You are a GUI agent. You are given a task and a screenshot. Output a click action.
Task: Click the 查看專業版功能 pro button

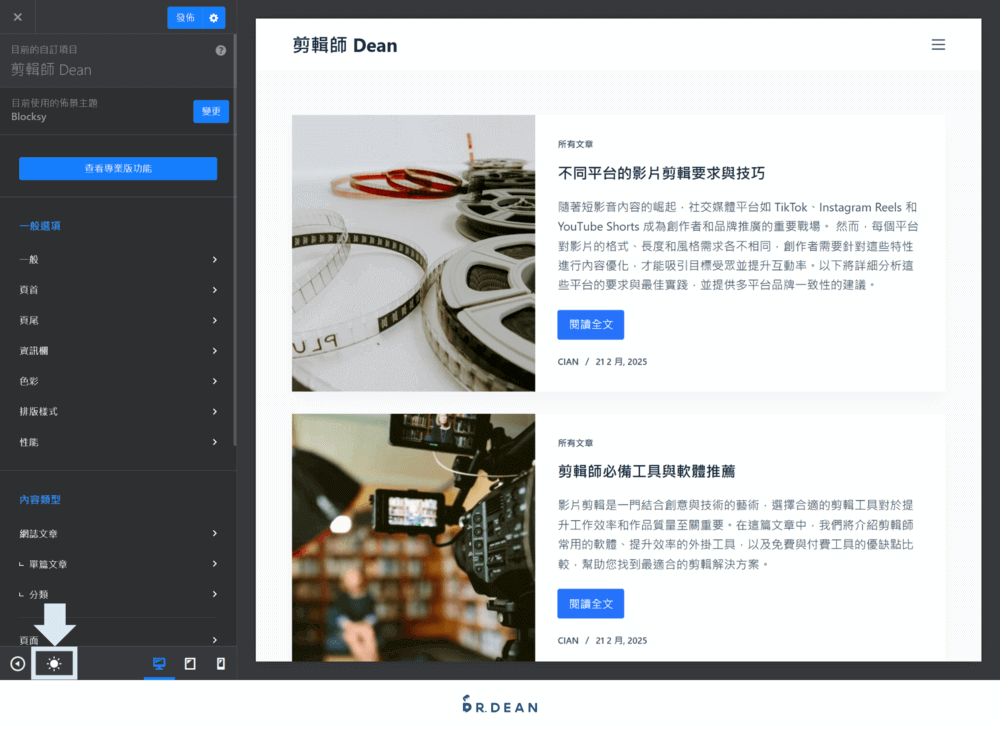point(117,168)
